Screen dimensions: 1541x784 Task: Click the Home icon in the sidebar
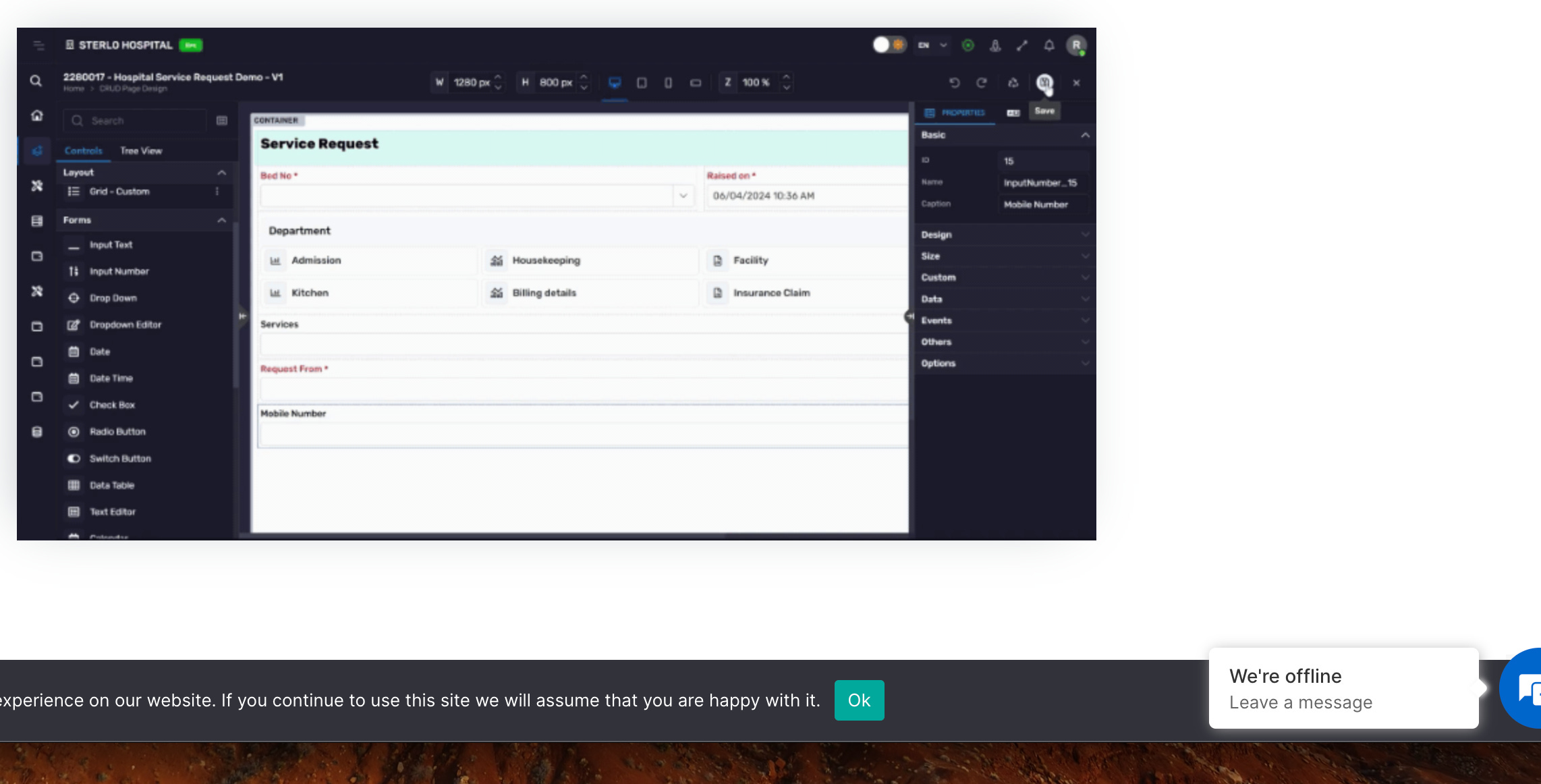point(37,115)
